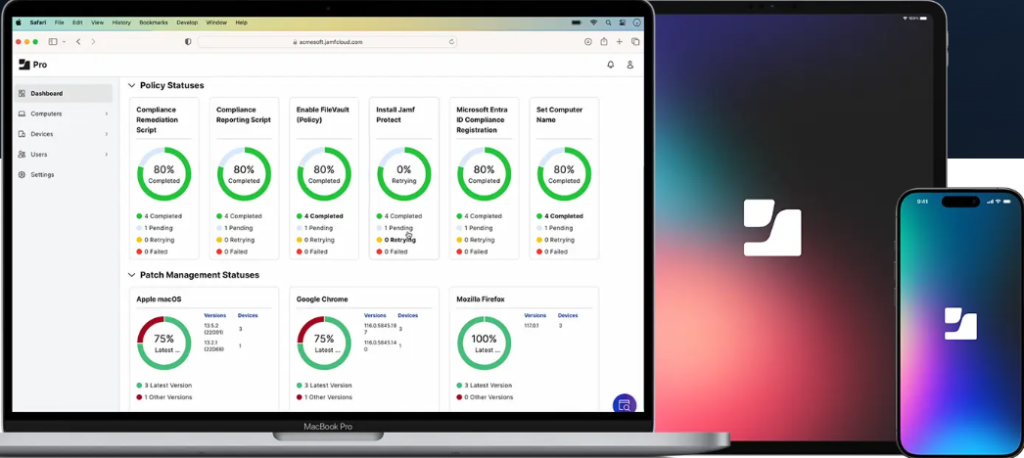Open the floating search button at bottom right

[624, 405]
